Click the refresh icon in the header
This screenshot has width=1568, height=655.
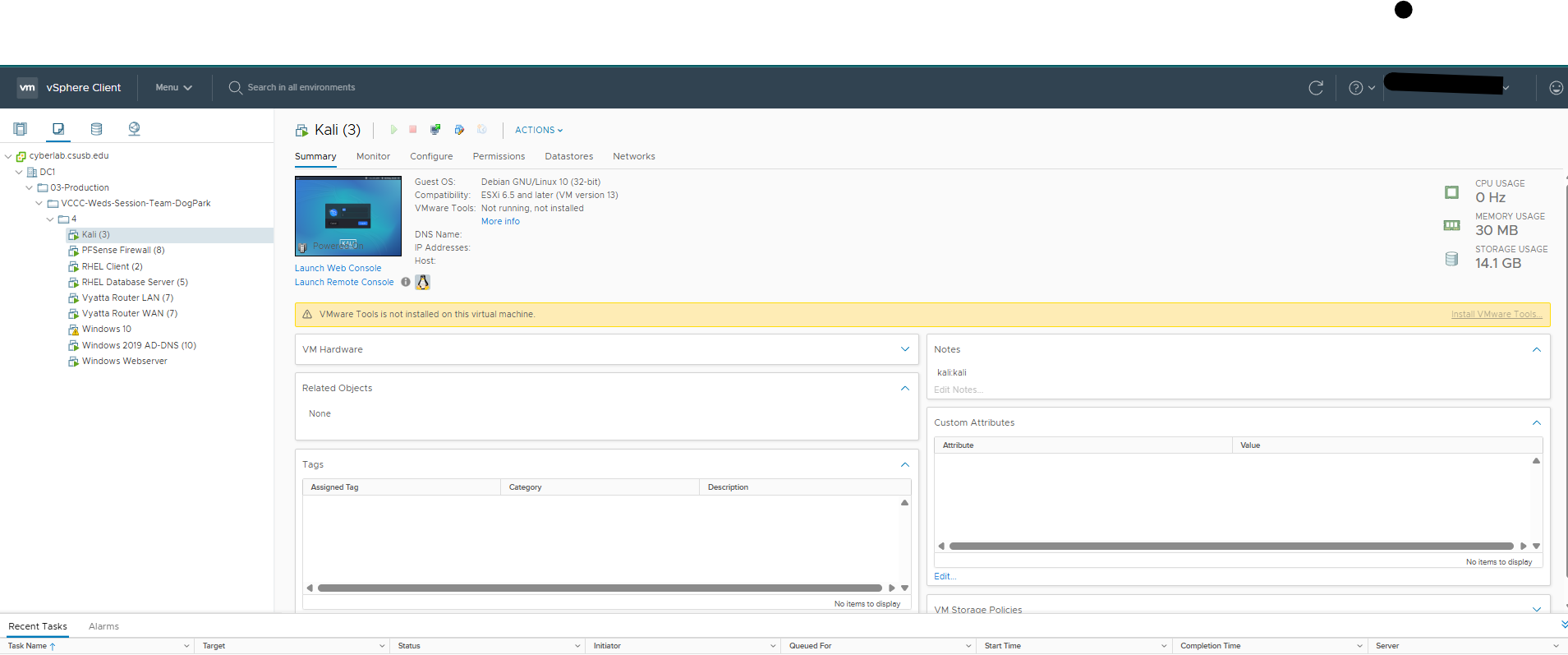pyautogui.click(x=1316, y=88)
